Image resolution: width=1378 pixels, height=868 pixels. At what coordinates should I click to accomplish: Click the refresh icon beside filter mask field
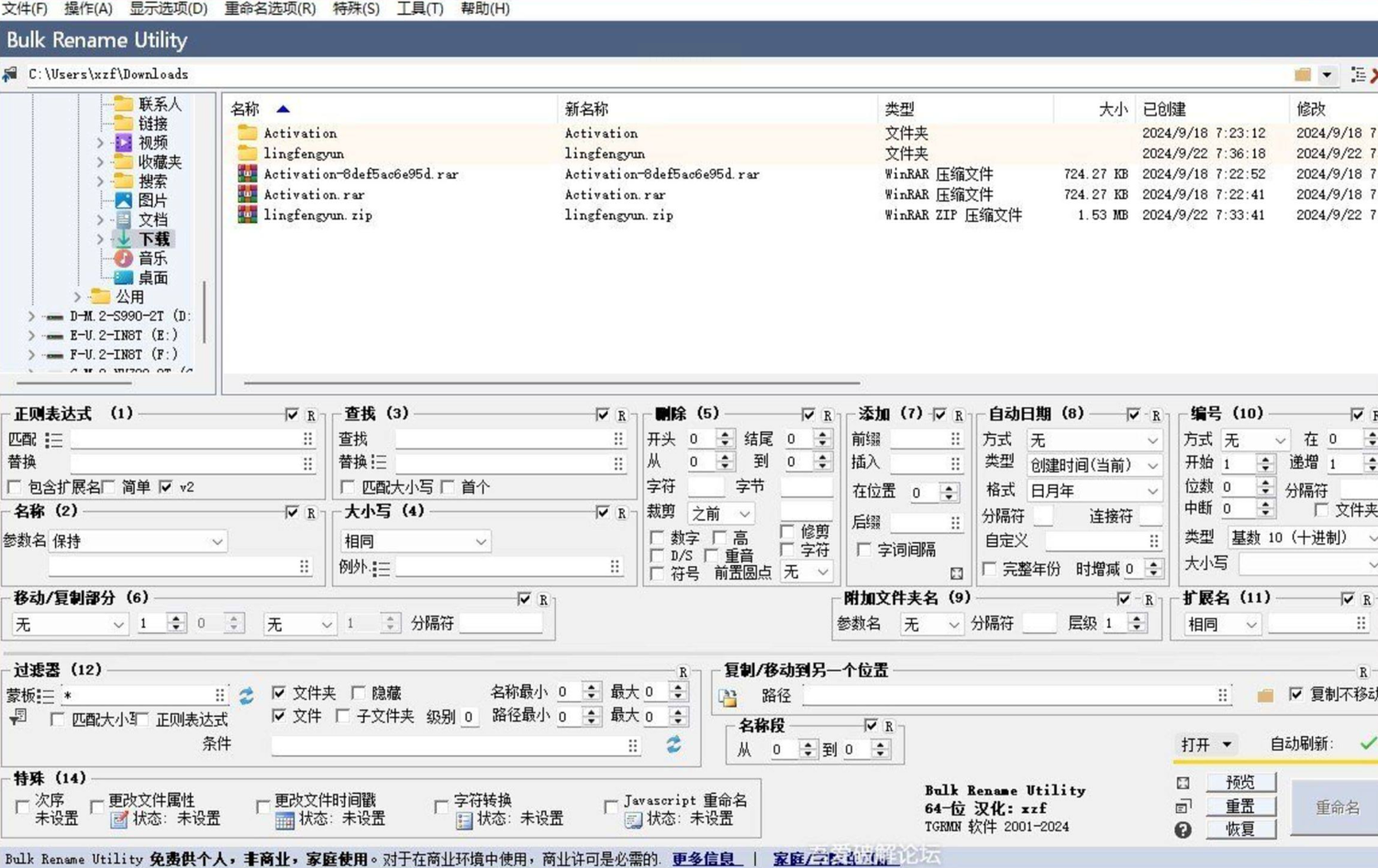click(246, 696)
